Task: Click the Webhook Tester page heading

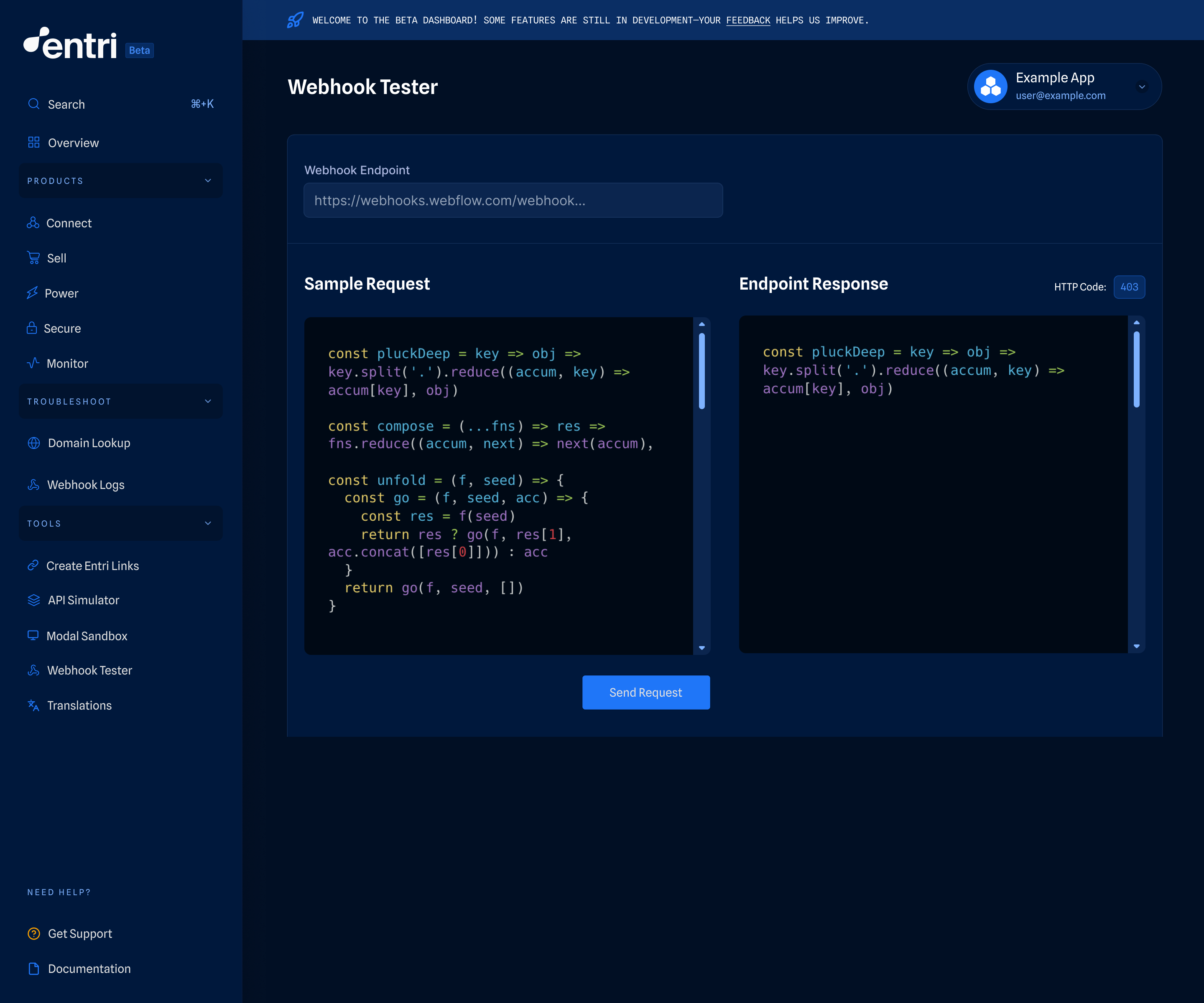Action: click(x=362, y=87)
